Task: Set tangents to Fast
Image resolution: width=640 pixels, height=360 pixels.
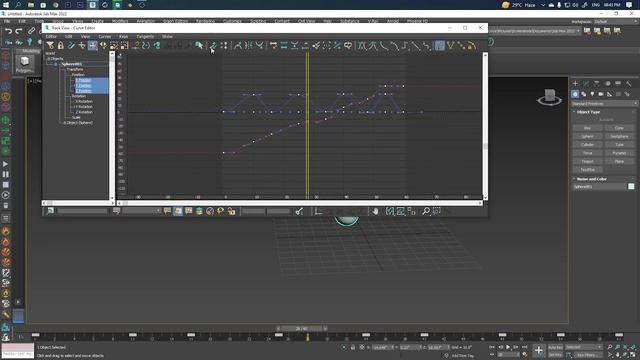Action: (x=383, y=45)
